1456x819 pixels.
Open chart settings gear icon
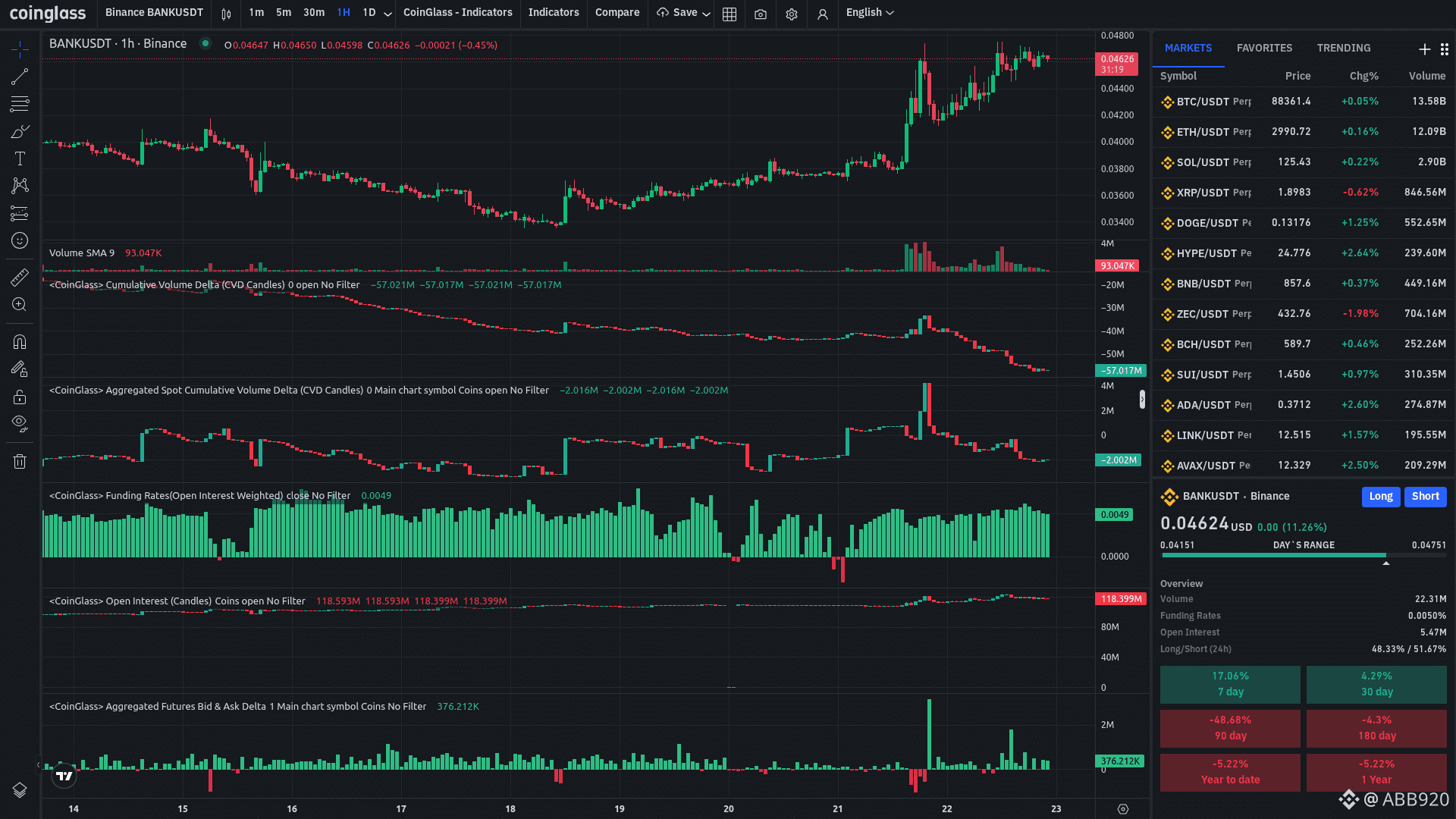[792, 14]
